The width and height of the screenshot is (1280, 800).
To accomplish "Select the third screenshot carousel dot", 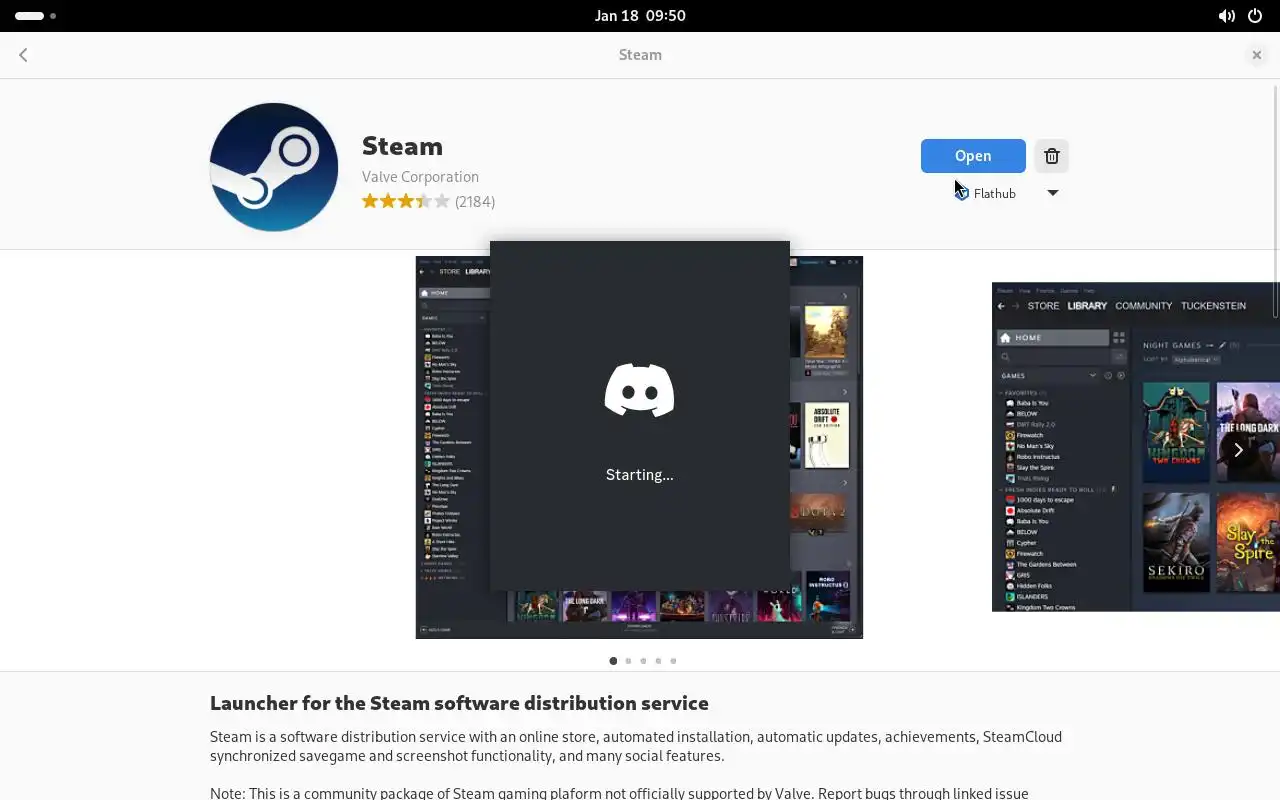I will 643,661.
